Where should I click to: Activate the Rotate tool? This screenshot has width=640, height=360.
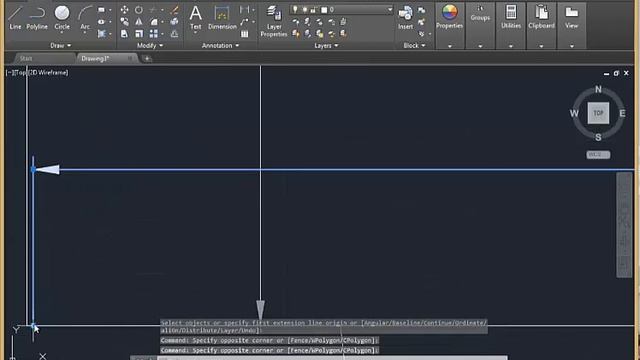point(139,9)
